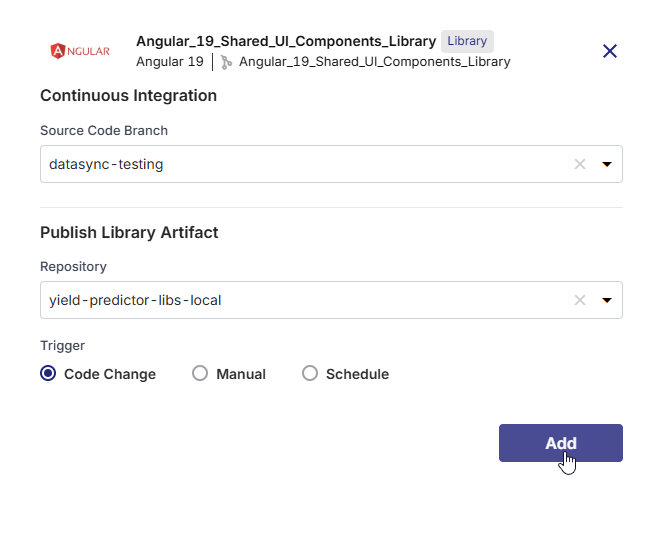668x549 pixels.
Task: Select the Manual trigger option
Action: pyautogui.click(x=200, y=374)
